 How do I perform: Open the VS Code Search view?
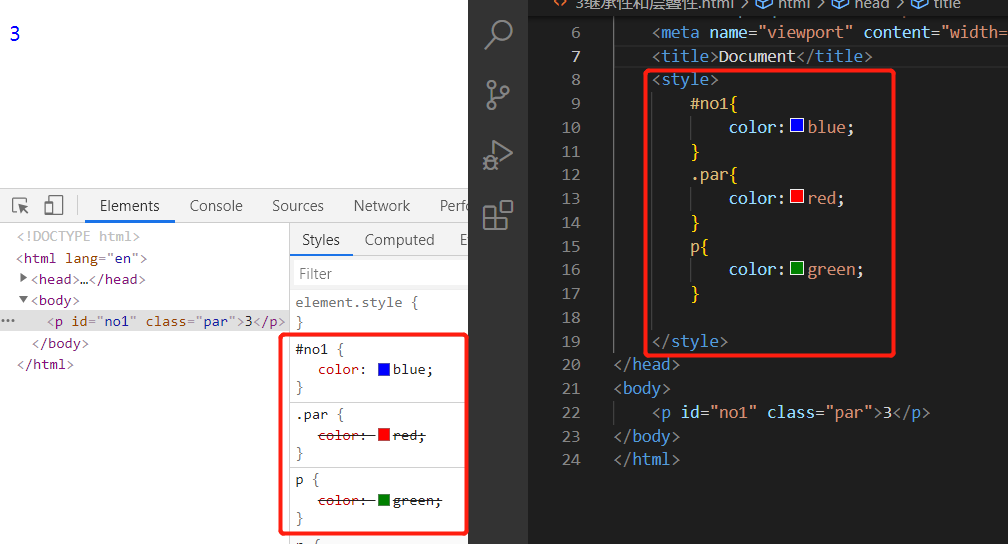pos(498,35)
